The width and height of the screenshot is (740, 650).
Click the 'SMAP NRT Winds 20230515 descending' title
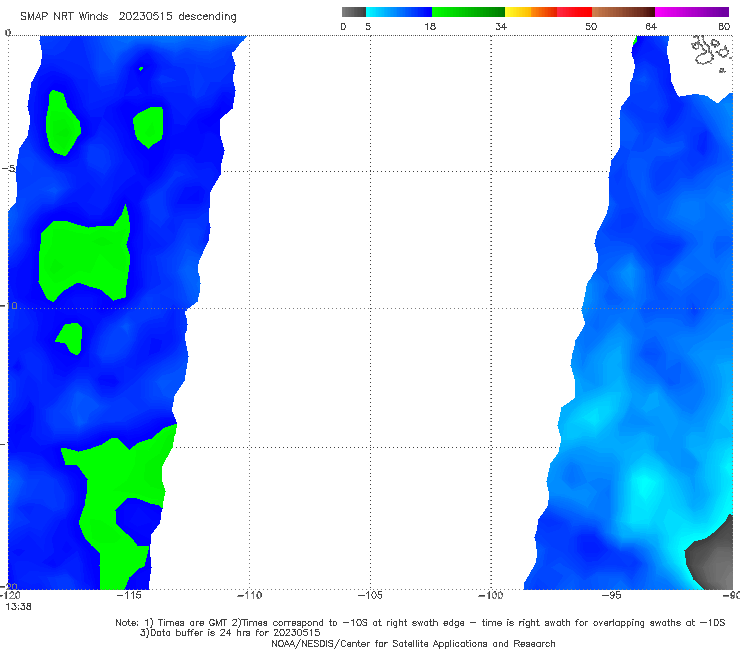[x=128, y=17]
